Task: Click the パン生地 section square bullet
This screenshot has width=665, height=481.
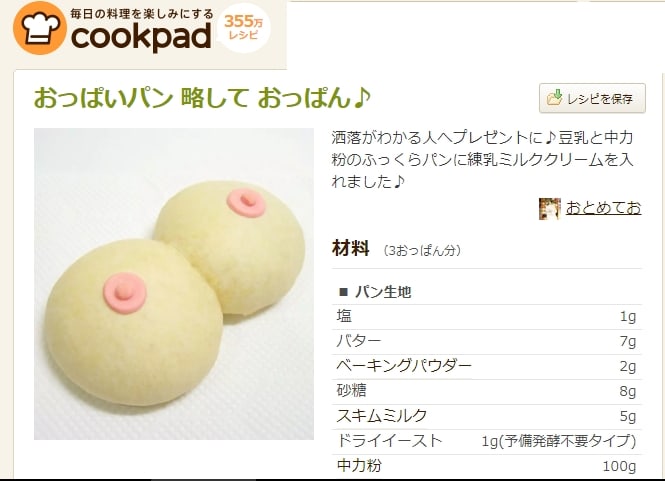Action: point(344,292)
